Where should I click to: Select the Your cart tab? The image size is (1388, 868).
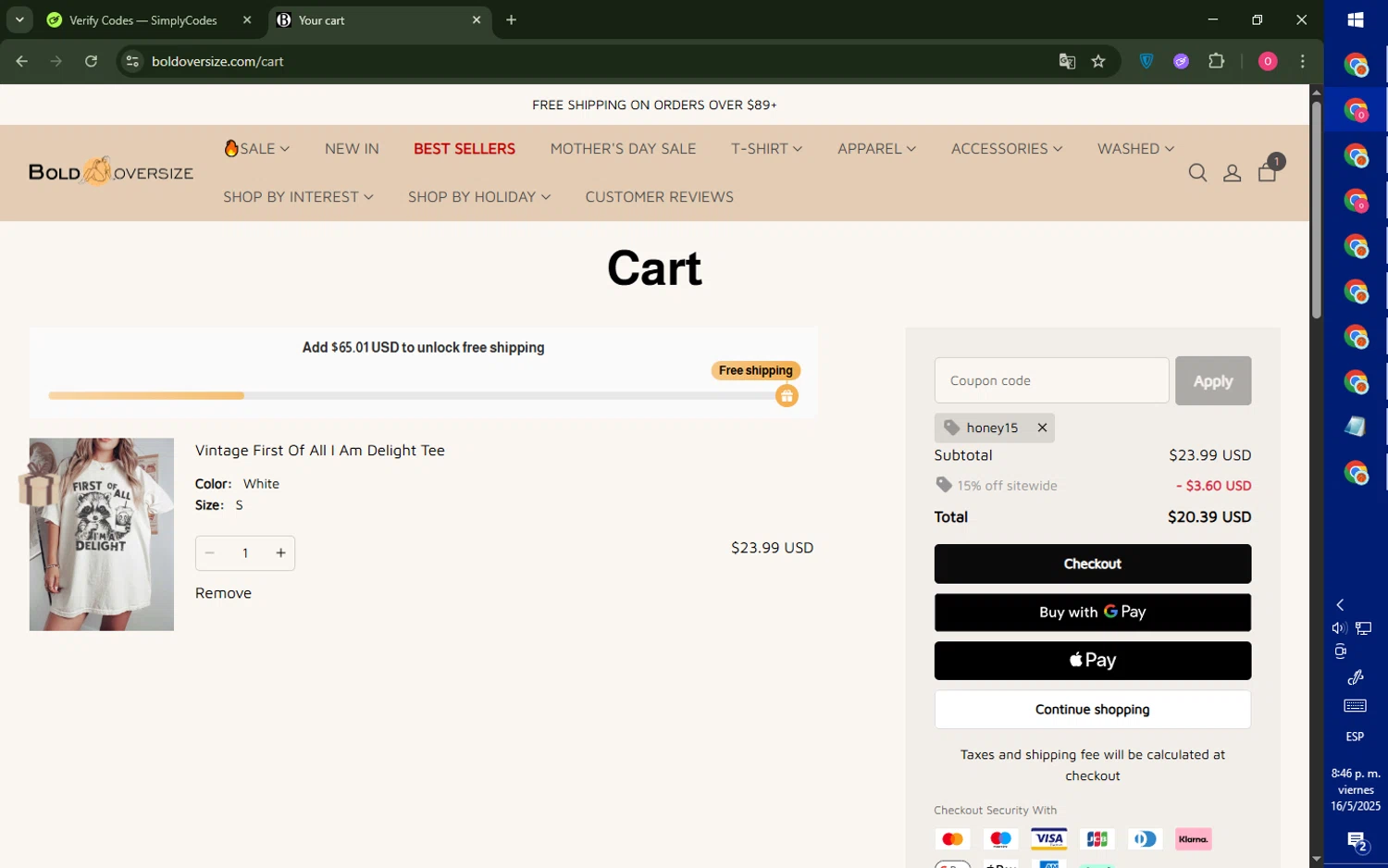pyautogui.click(x=379, y=19)
